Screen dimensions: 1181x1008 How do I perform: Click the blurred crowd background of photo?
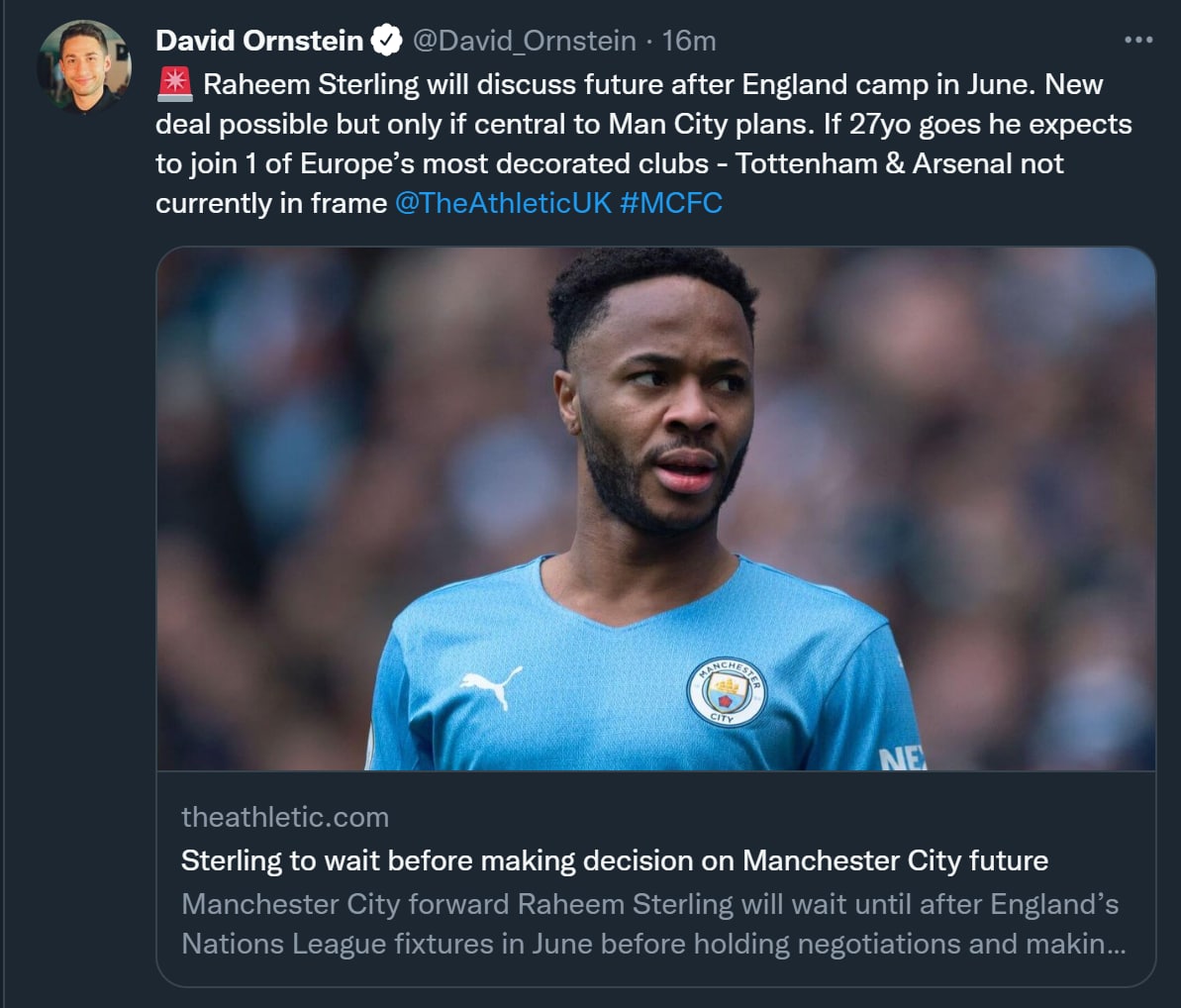coord(990,446)
